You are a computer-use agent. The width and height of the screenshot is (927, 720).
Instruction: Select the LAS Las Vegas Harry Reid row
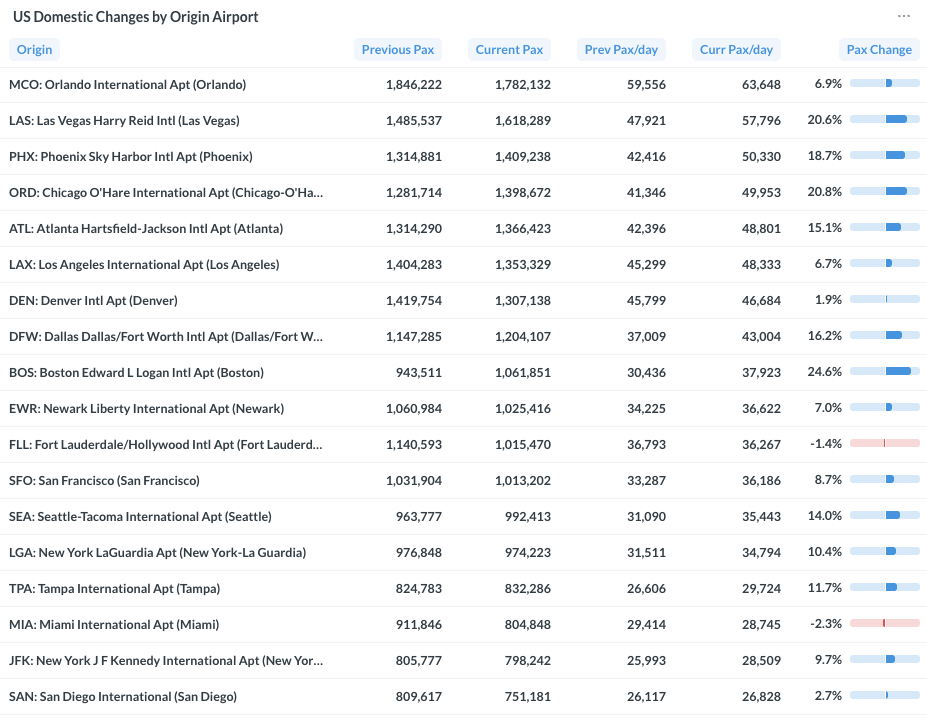pos(123,121)
